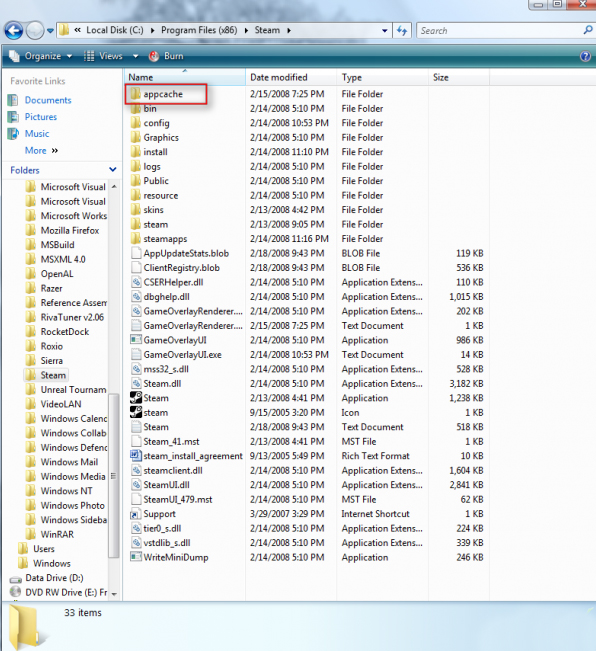
Task: Select the steam_install_agreement rich text file
Action: (x=186, y=456)
